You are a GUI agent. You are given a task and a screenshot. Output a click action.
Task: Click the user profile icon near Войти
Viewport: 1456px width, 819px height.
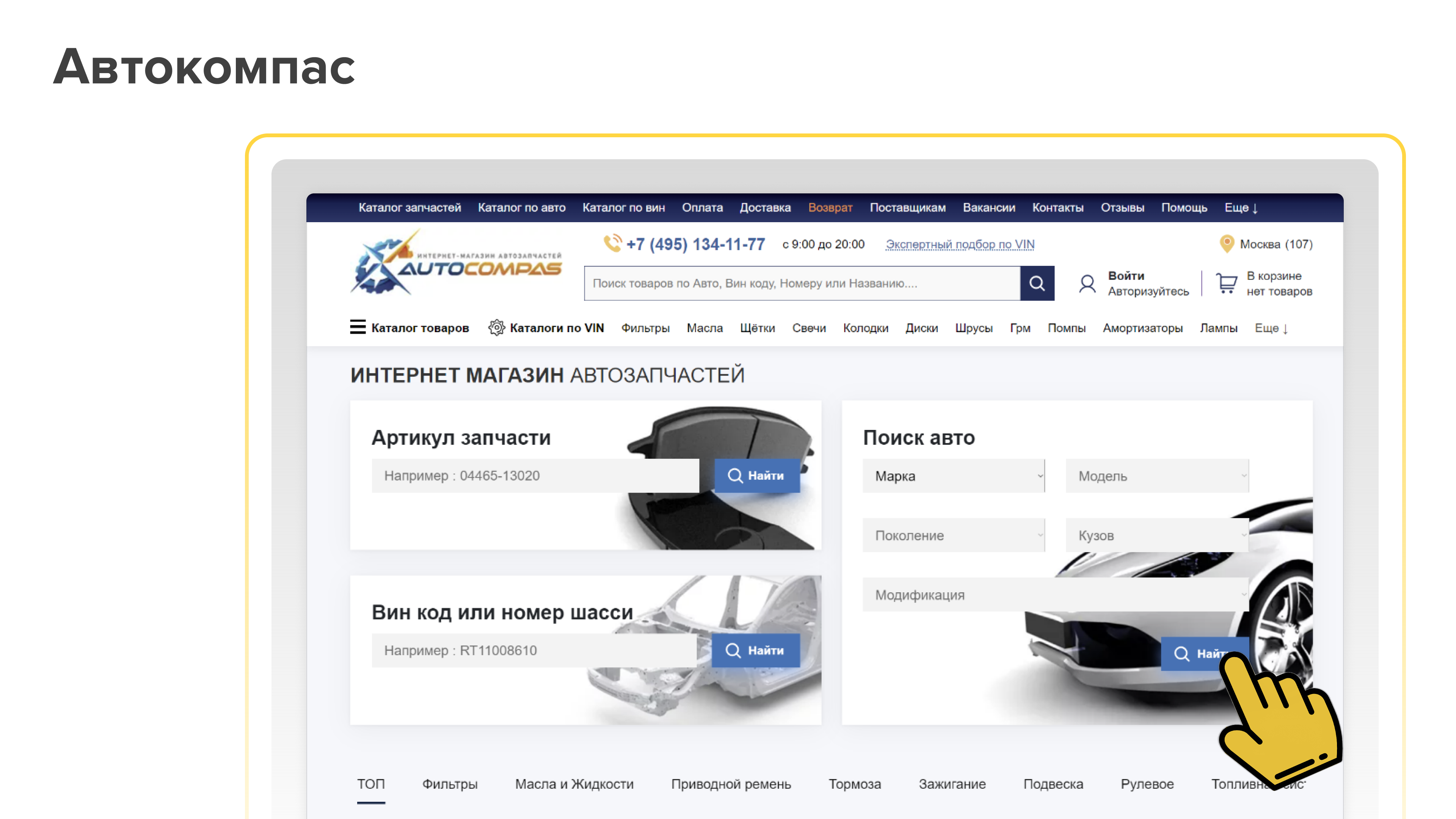pos(1087,283)
